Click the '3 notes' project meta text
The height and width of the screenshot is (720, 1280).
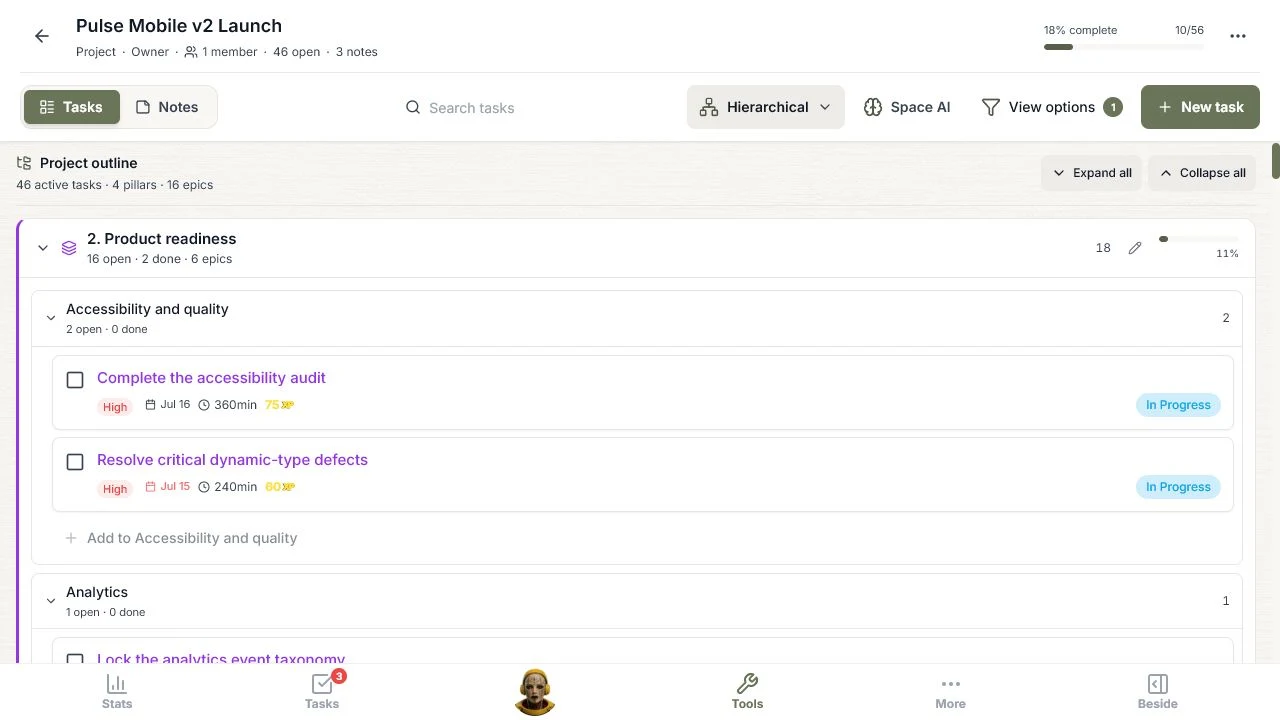coord(357,52)
